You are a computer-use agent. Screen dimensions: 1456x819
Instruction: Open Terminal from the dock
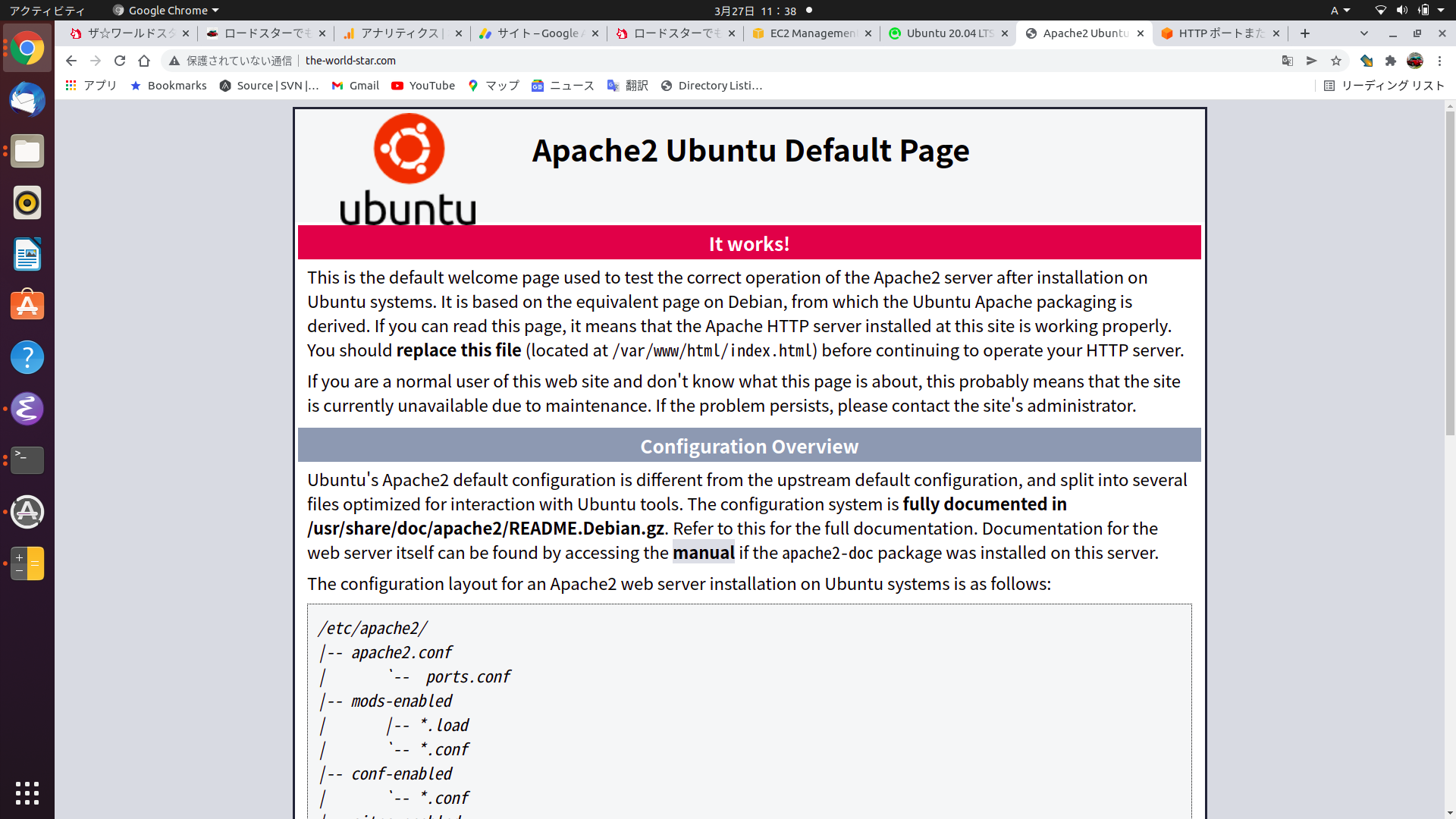point(27,460)
